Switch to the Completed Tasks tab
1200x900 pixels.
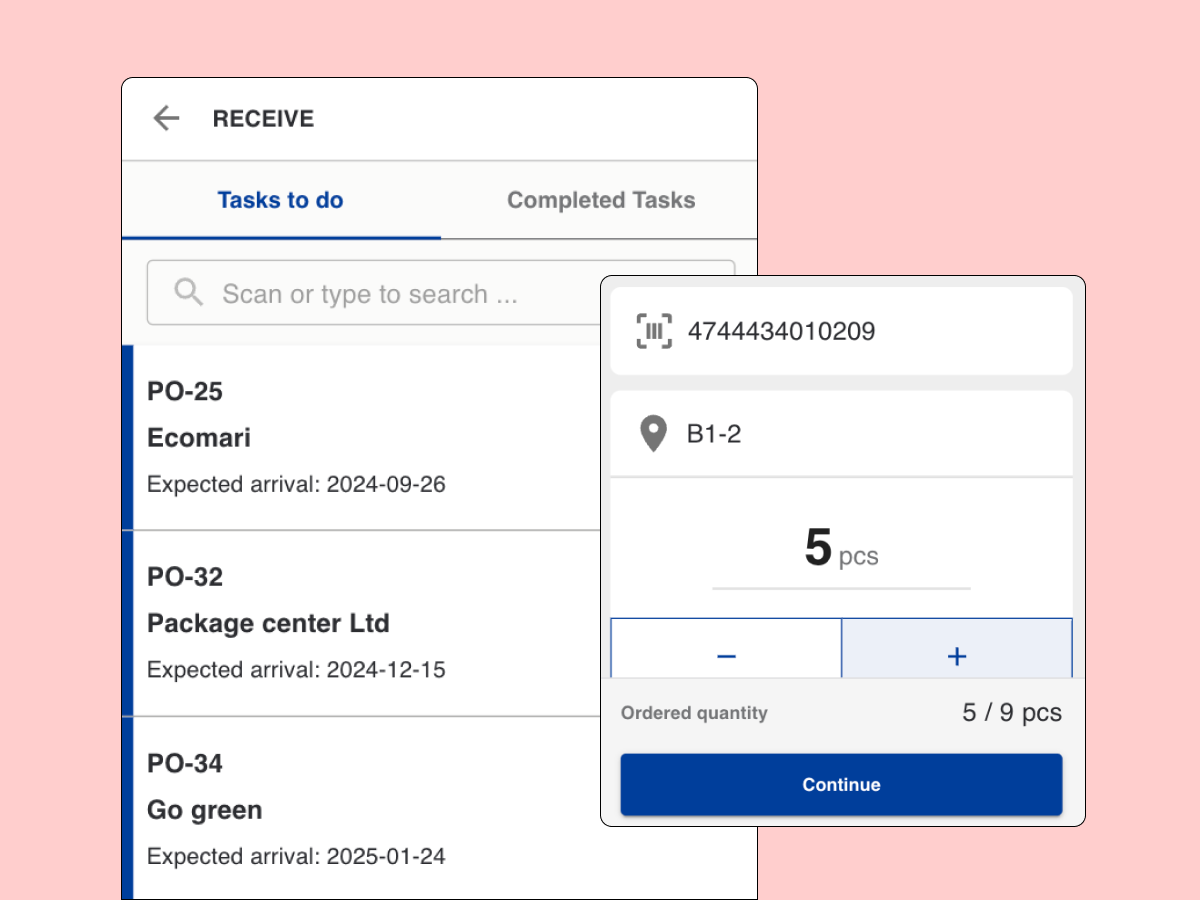tap(600, 200)
